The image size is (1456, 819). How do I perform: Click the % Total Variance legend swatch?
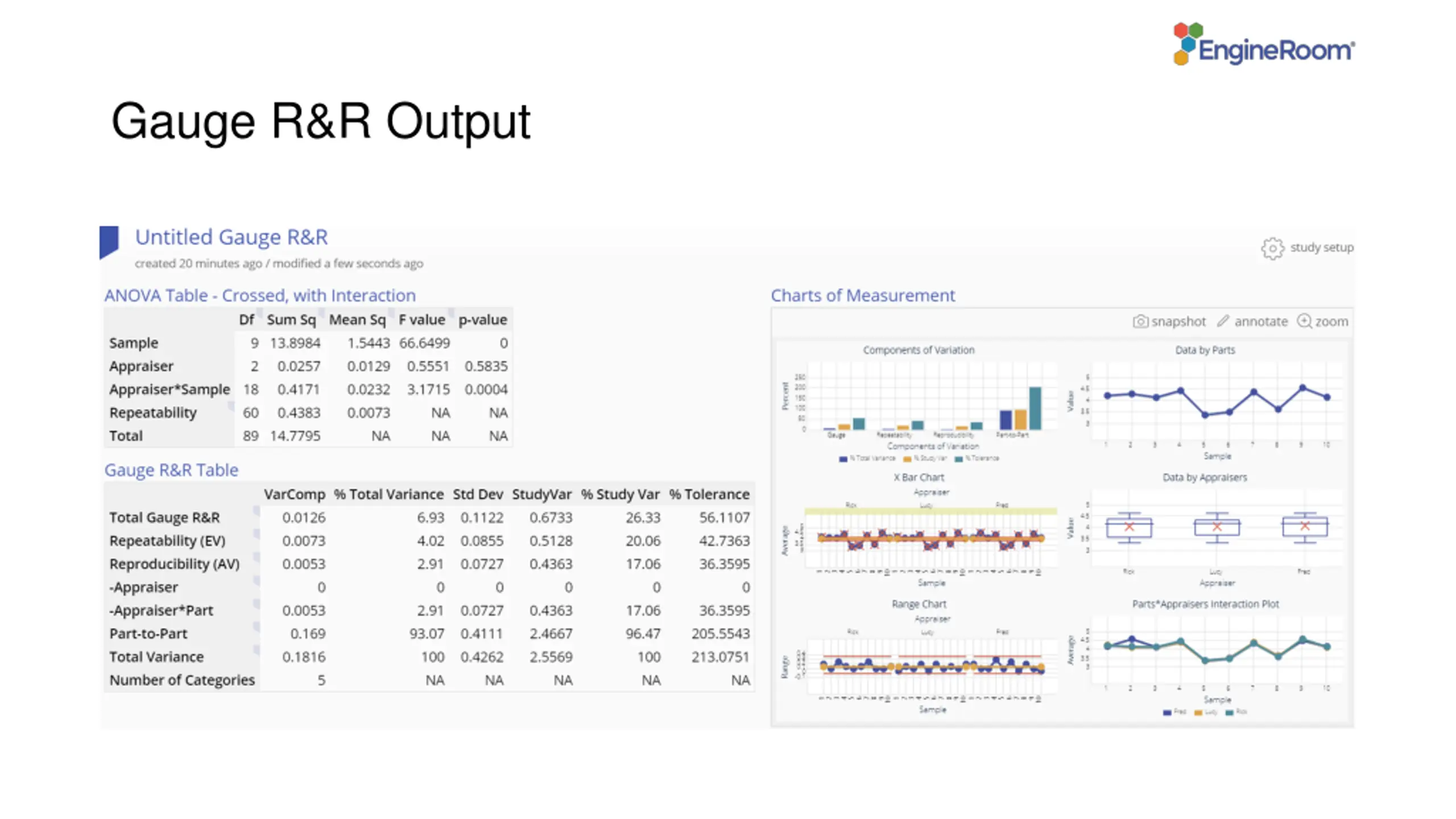tap(843, 458)
